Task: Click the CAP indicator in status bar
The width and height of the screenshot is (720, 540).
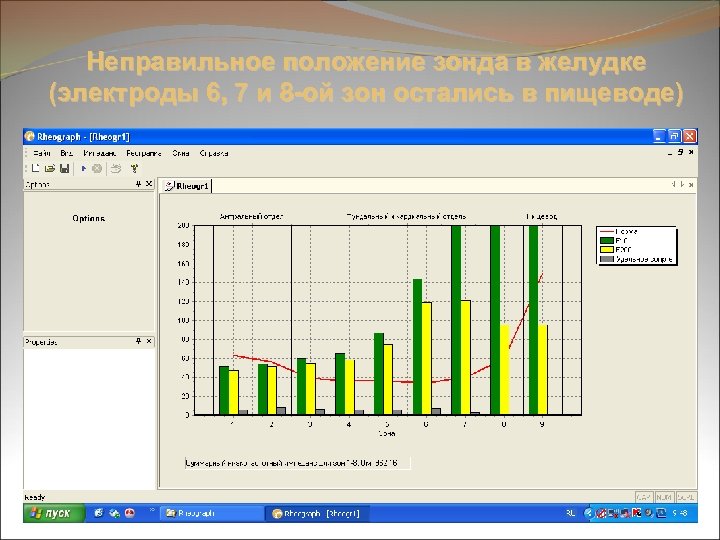Action: (x=644, y=497)
